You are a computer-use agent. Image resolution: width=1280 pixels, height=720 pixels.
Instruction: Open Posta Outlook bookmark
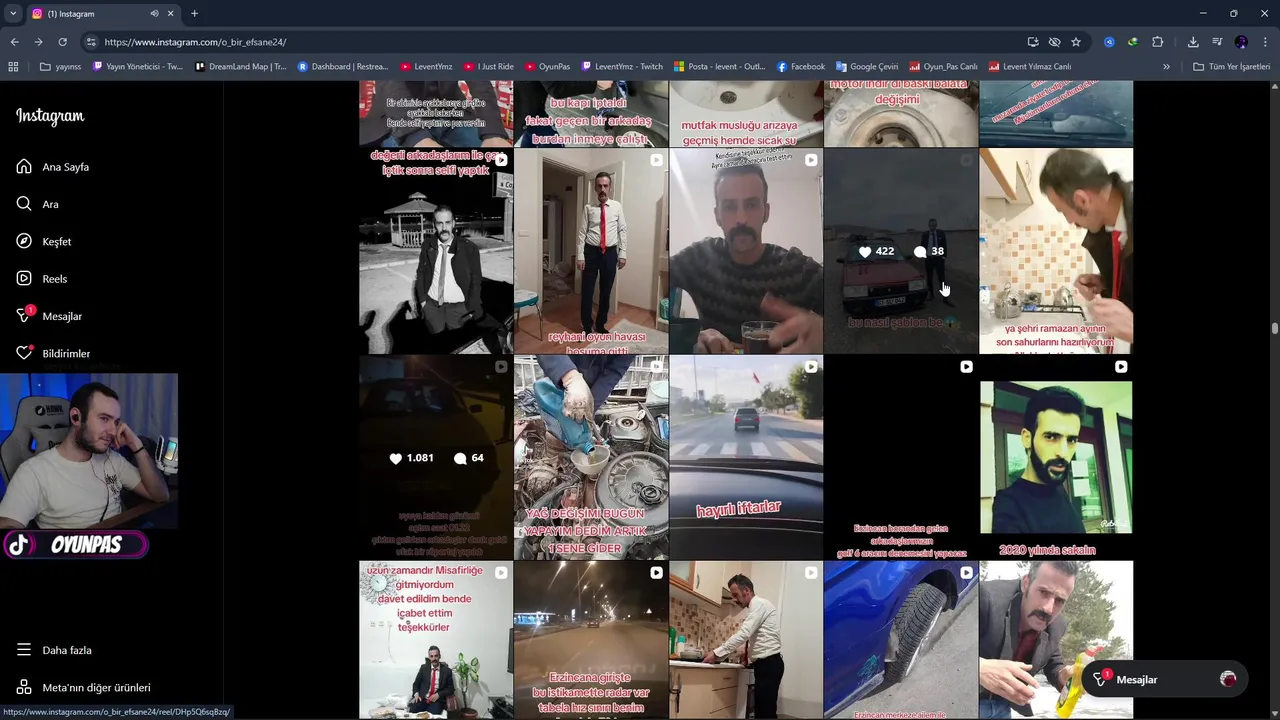point(719,67)
